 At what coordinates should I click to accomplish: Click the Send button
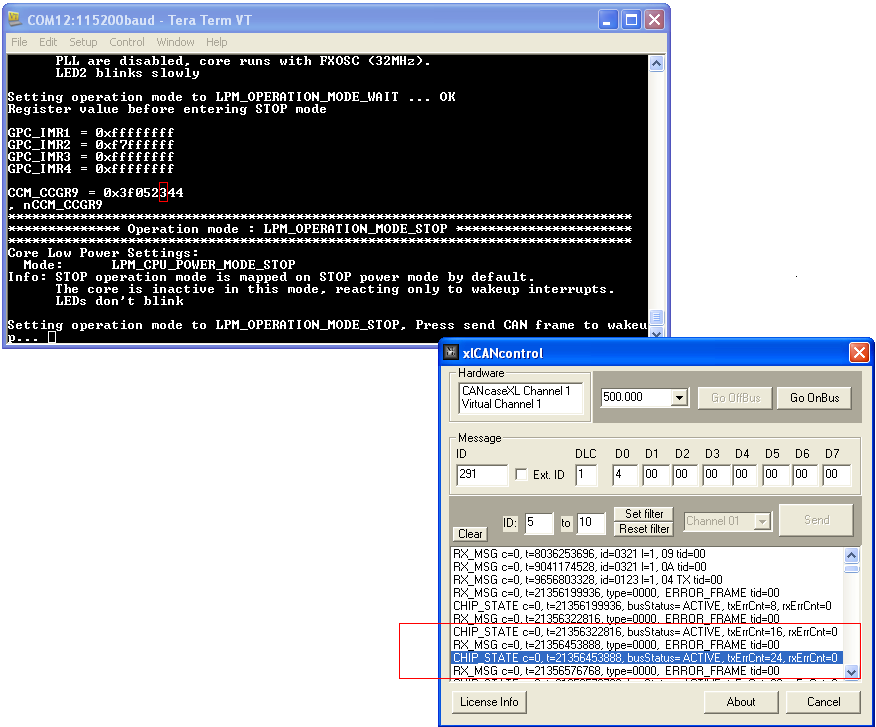[x=816, y=520]
